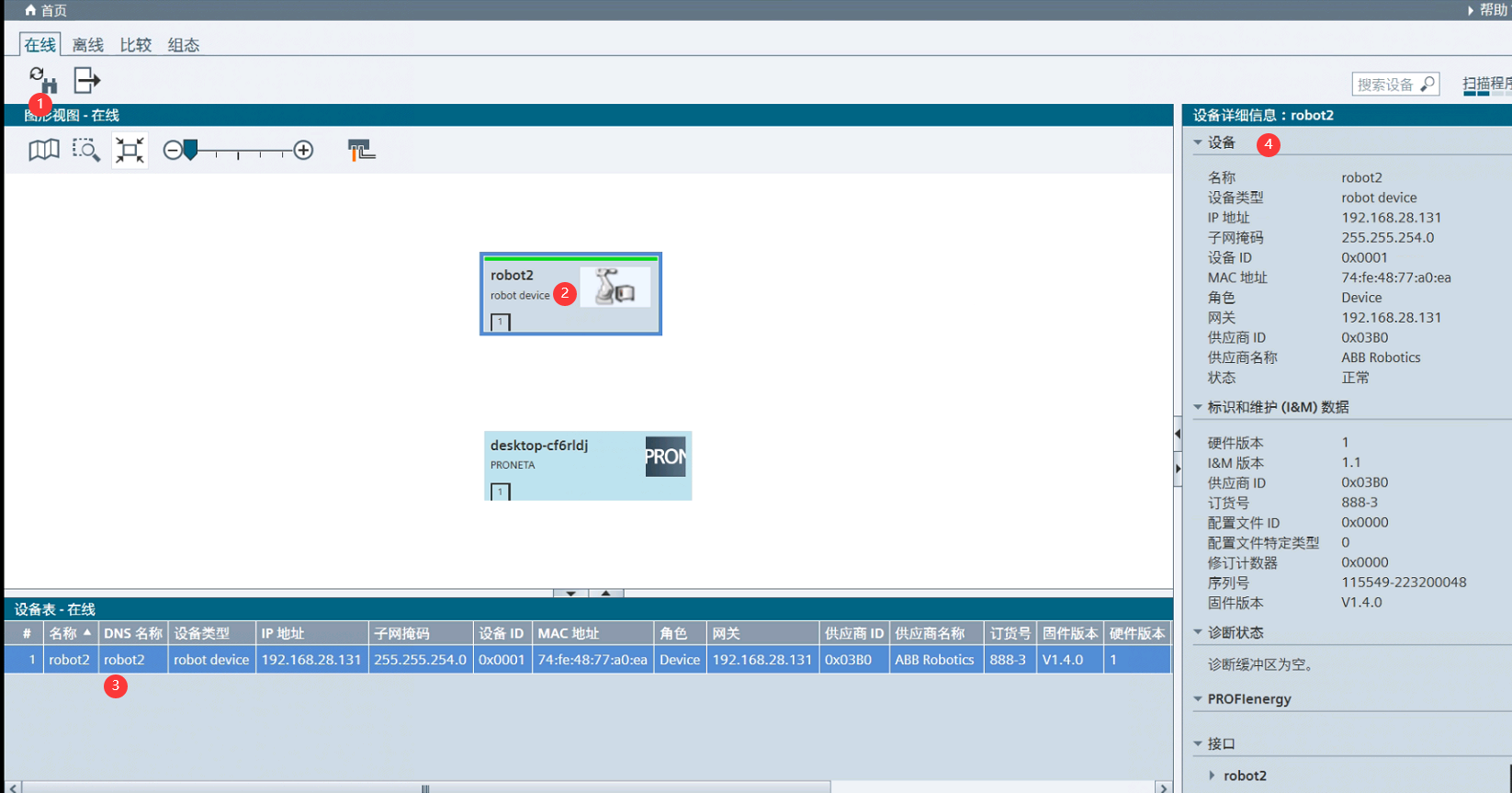Screen dimensions: 1512x793
Task: Click the robot arm image on robot2
Action: point(615,288)
